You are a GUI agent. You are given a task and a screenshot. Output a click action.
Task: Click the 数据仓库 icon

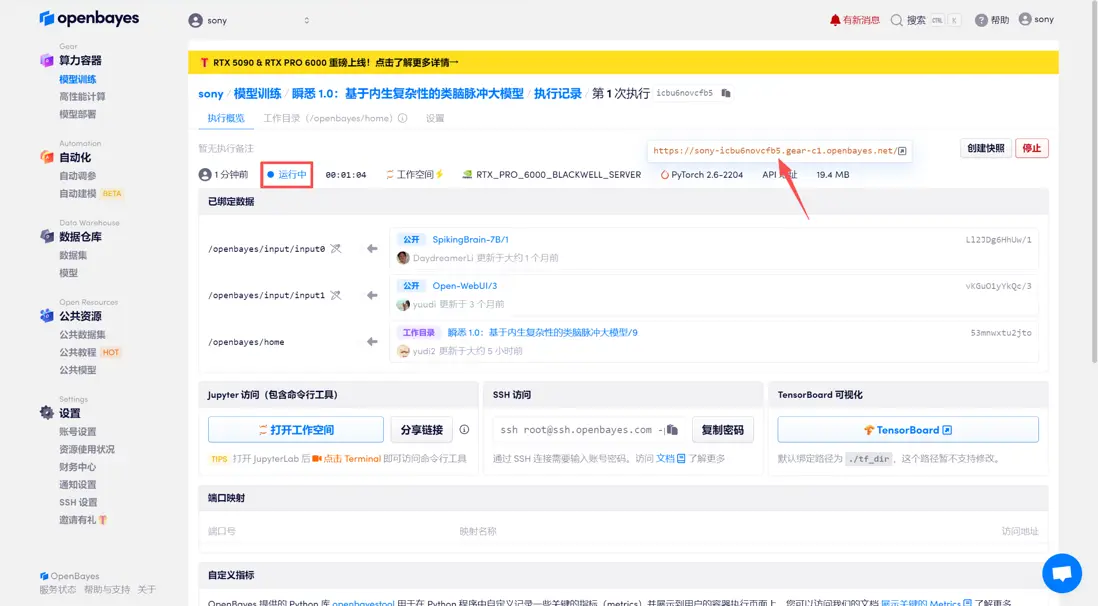pyautogui.click(x=47, y=237)
